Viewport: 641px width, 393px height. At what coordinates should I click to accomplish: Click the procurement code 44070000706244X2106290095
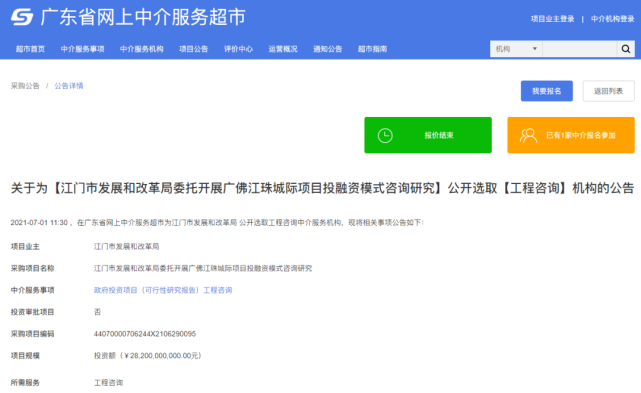pos(145,334)
